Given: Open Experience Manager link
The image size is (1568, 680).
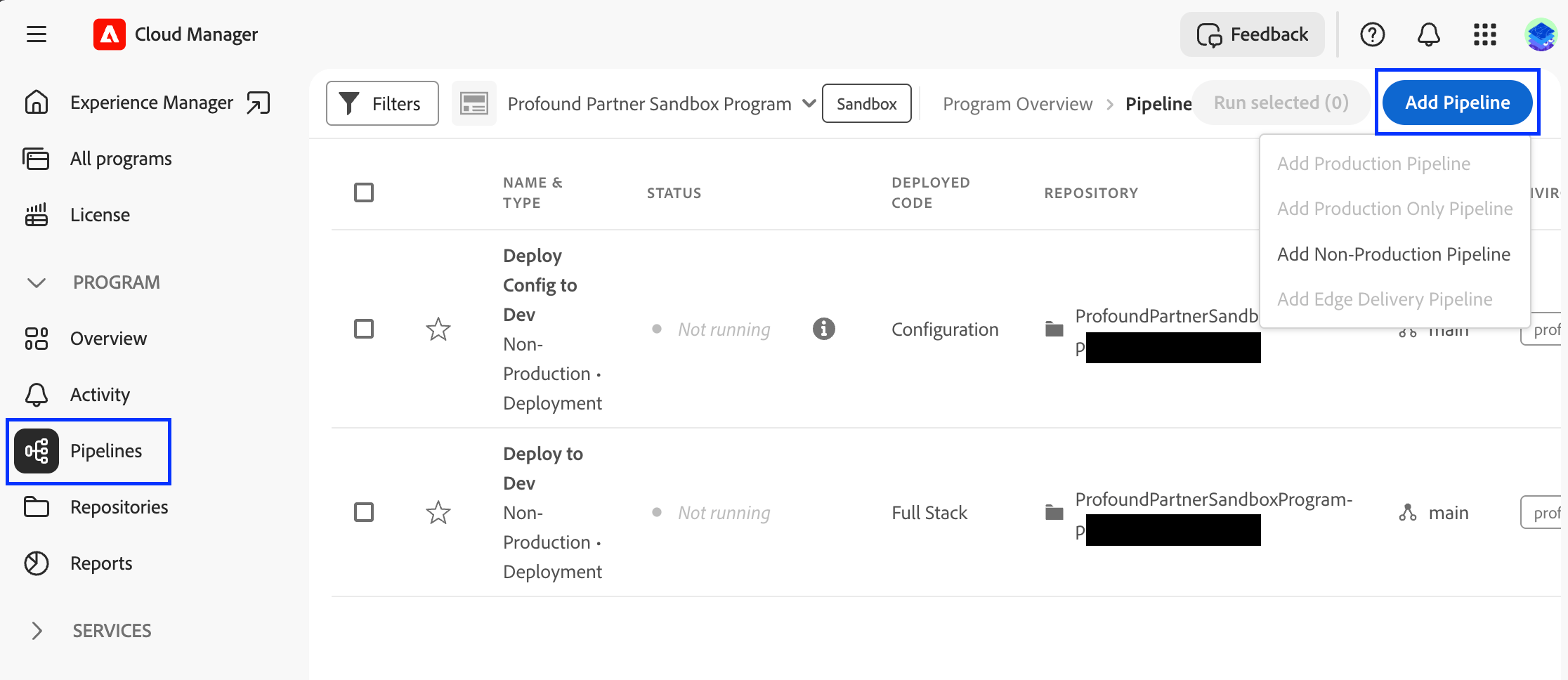Looking at the screenshot, I should click(152, 103).
